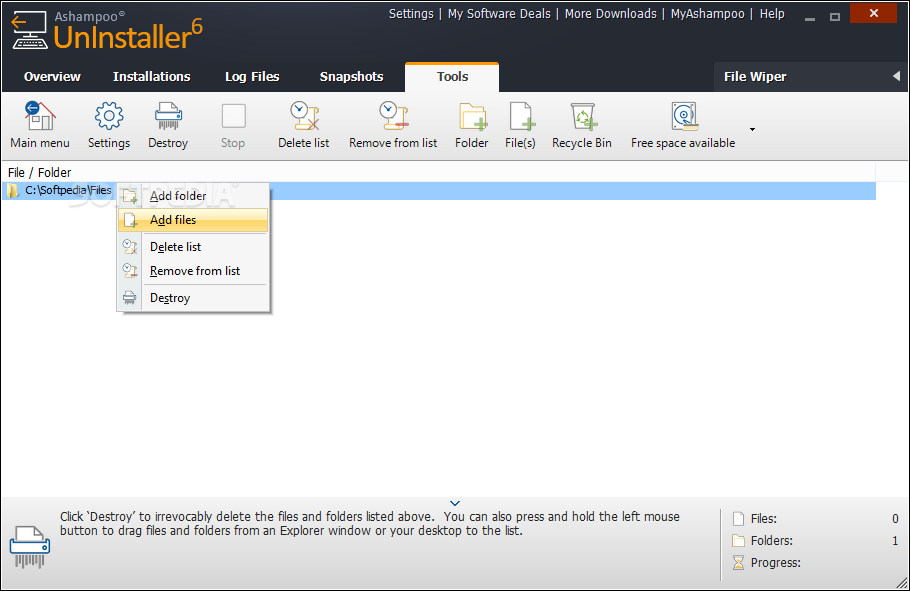Screen dimensions: 910x591
Task: Select the C:\Softpedia\Files list row
Action: point(439,190)
